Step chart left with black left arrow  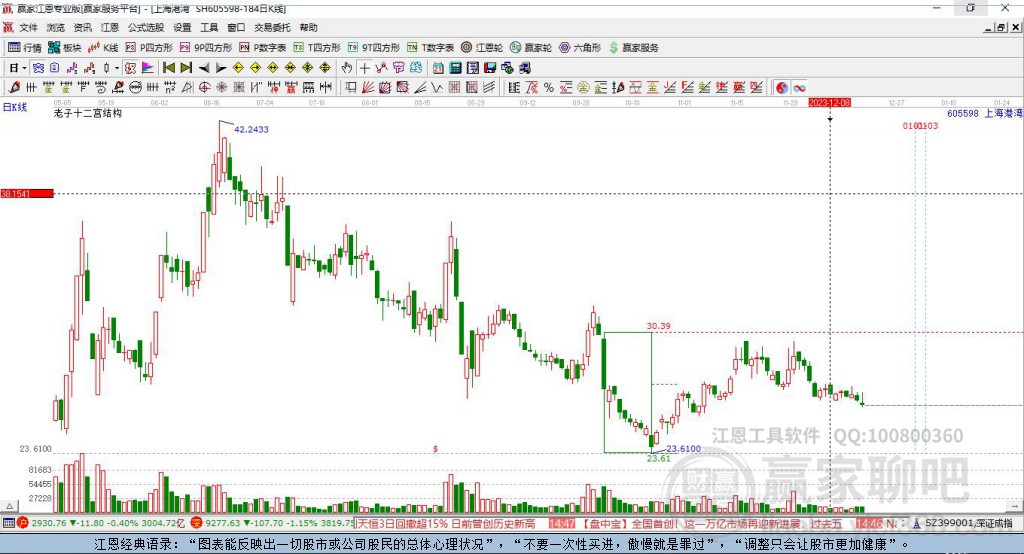click(204, 68)
